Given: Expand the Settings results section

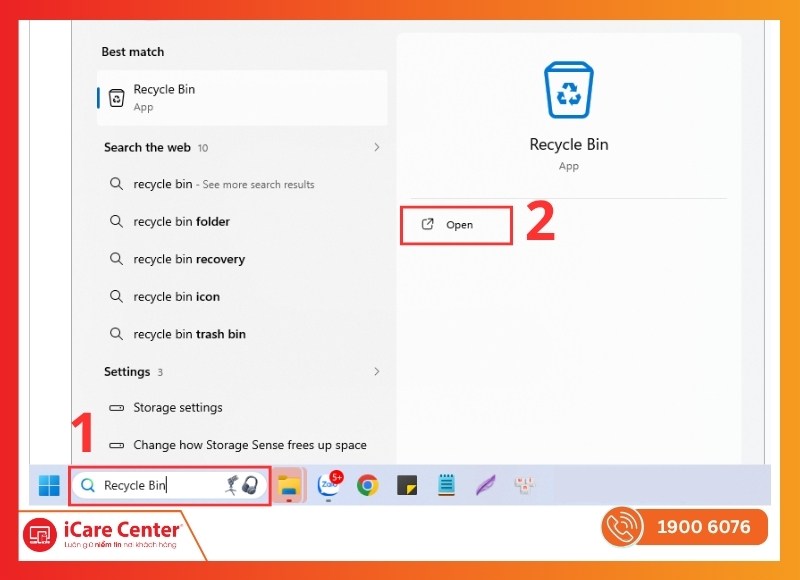Looking at the screenshot, I should pyautogui.click(x=376, y=371).
